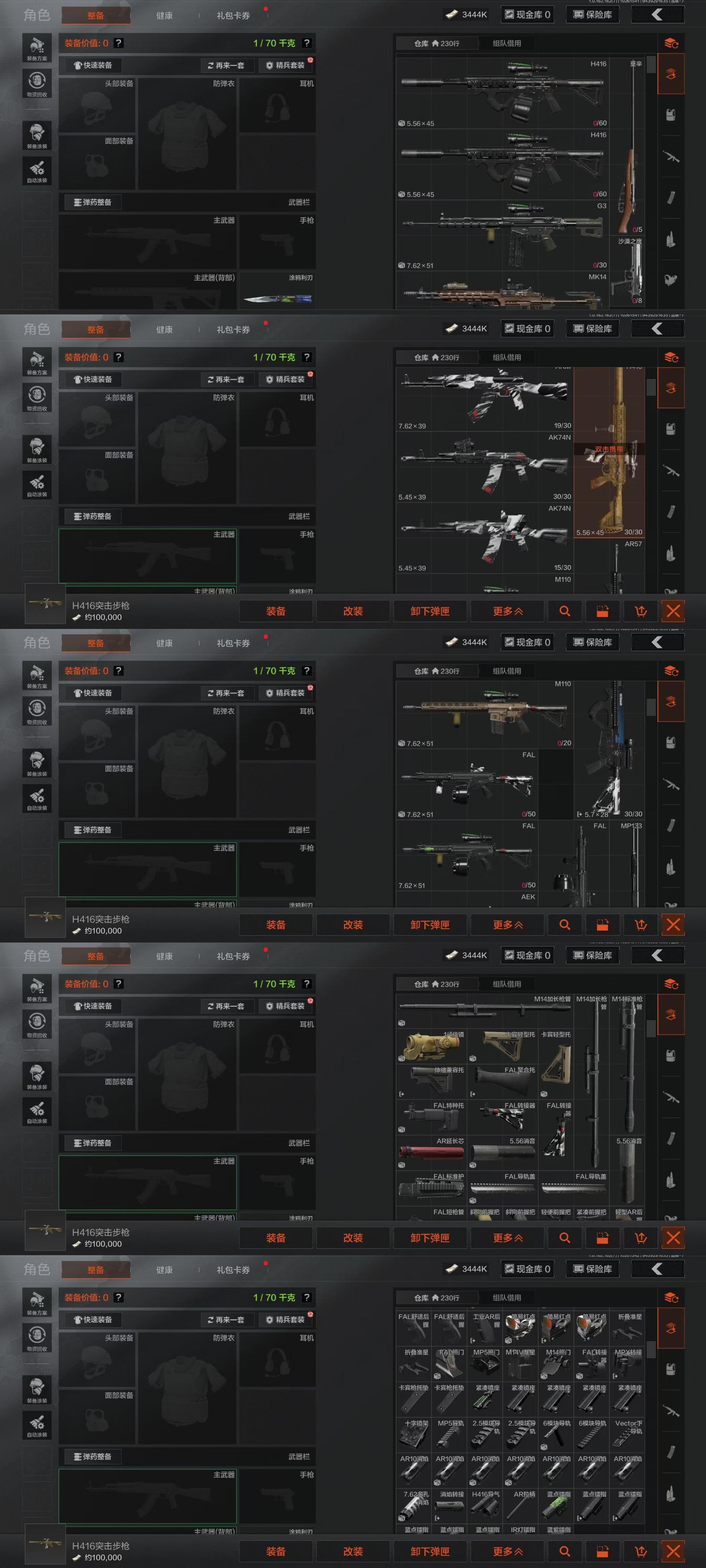Switch to 组队借用 tab above the G3 list
Viewport: 706px width, 1568px height.
[x=507, y=43]
